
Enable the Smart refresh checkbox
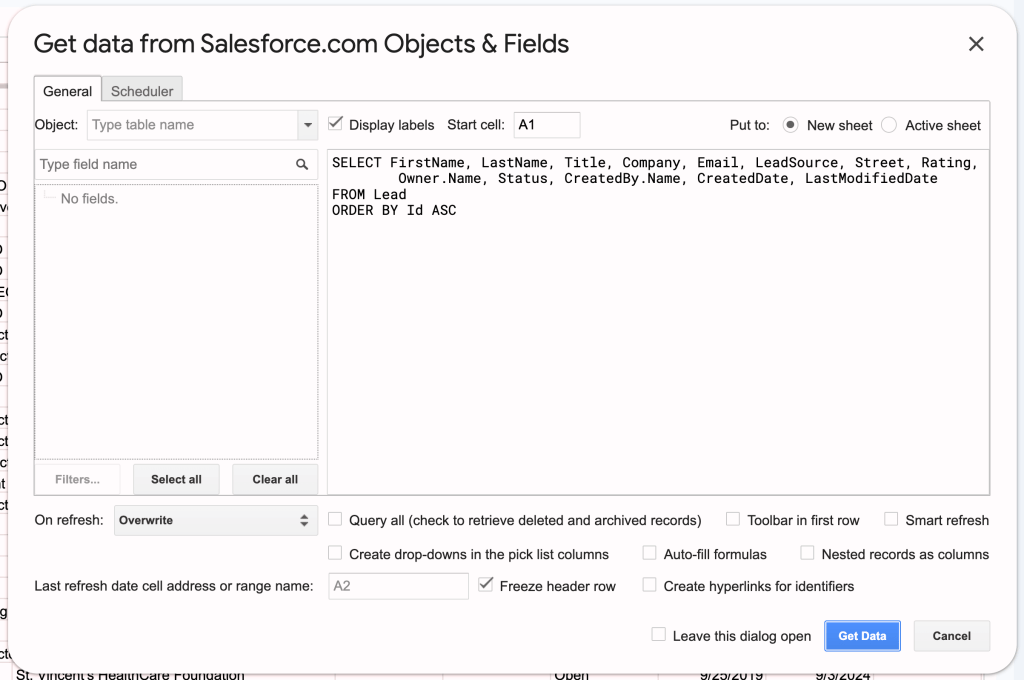click(x=891, y=519)
